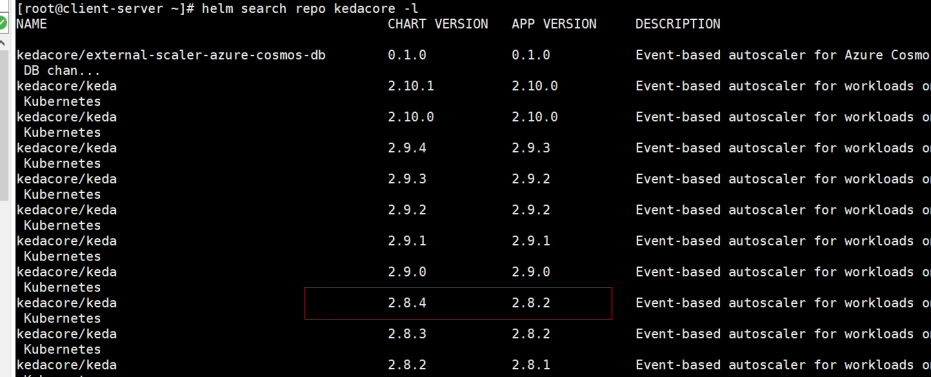The image size is (931, 377).
Task: Click the command text 'helm search repo kedacore -l'
Action: click(x=311, y=9)
